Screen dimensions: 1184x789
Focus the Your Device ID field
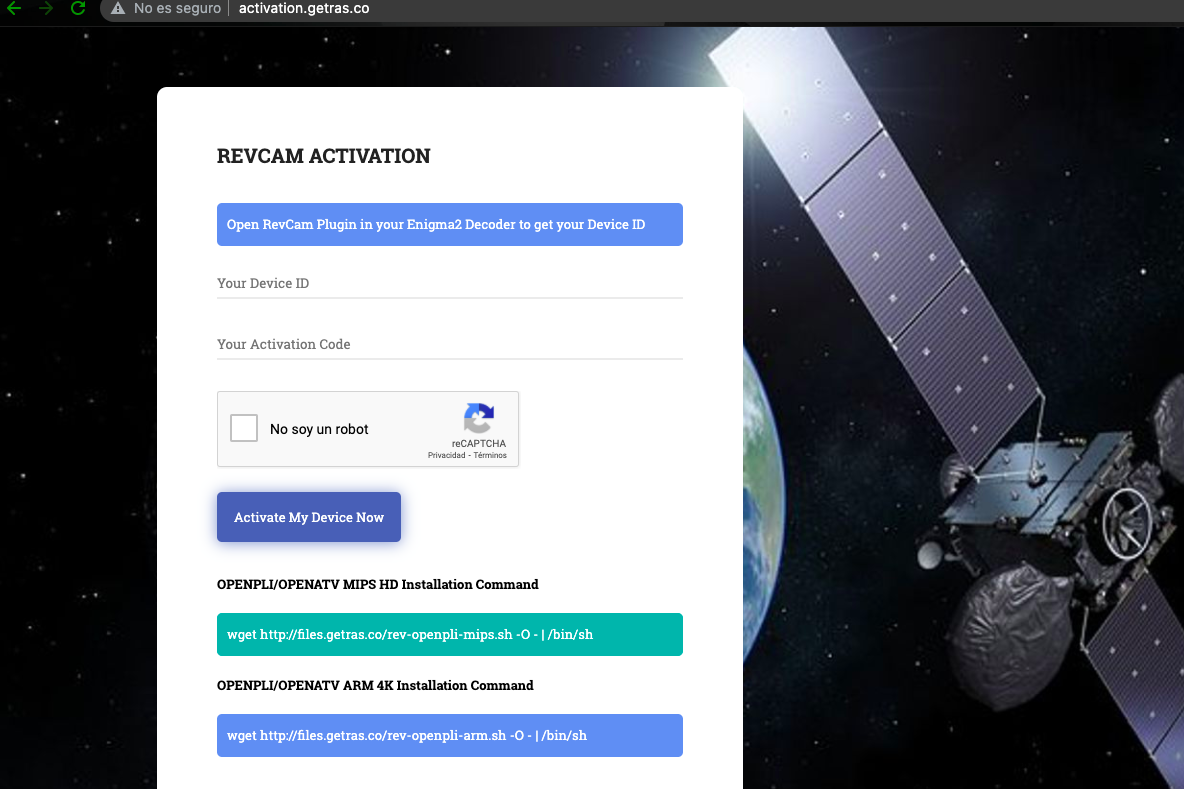(449, 284)
